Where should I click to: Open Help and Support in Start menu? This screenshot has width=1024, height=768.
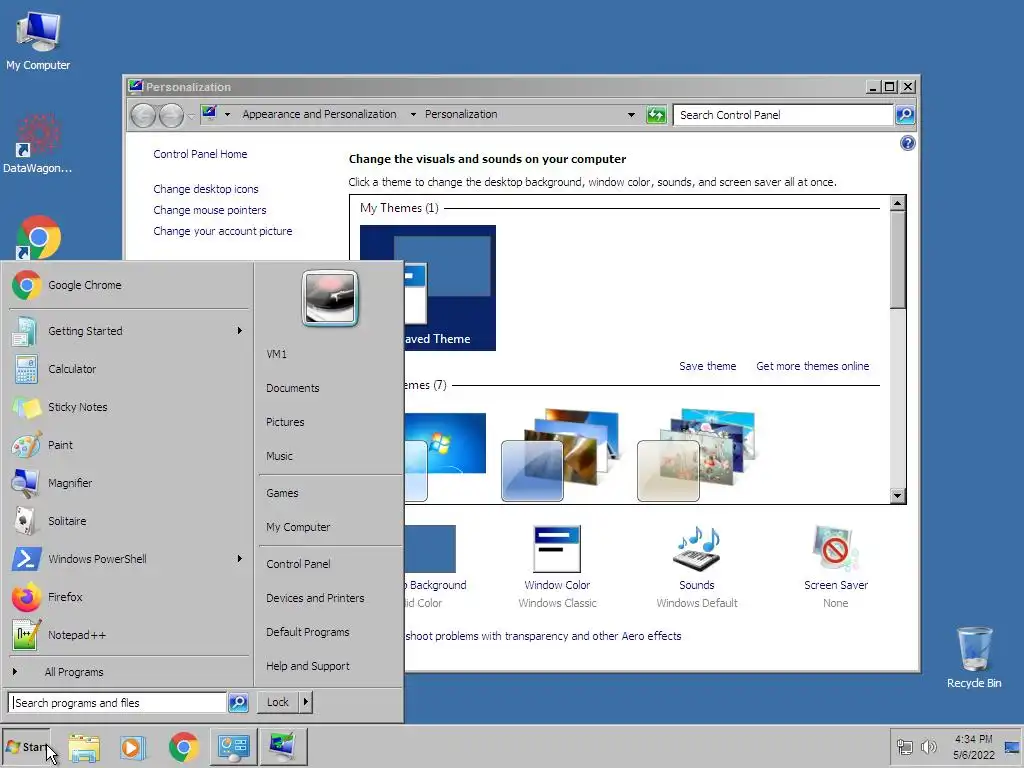click(308, 666)
